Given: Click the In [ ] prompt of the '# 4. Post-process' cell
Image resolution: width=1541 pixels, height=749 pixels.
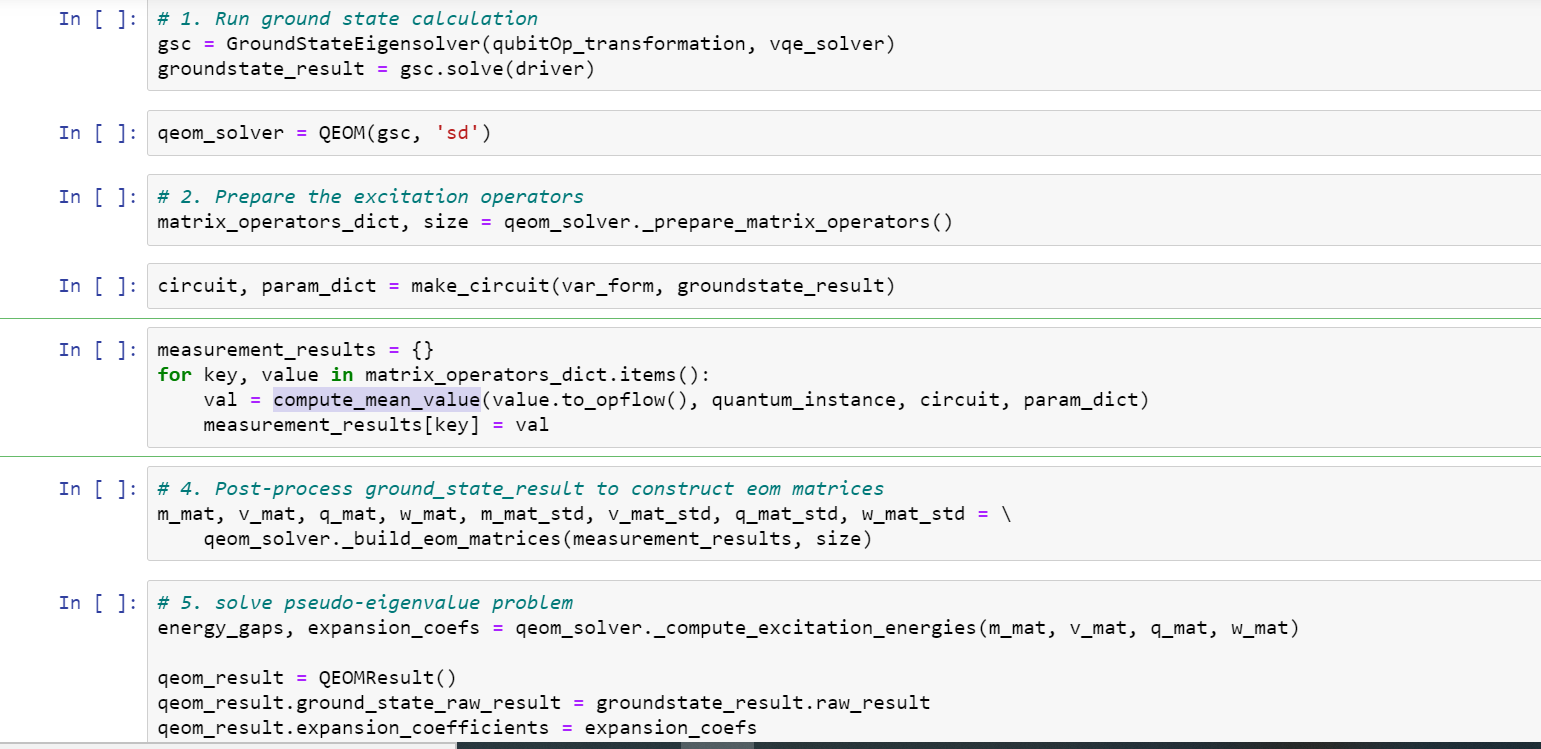Looking at the screenshot, I should (x=96, y=489).
